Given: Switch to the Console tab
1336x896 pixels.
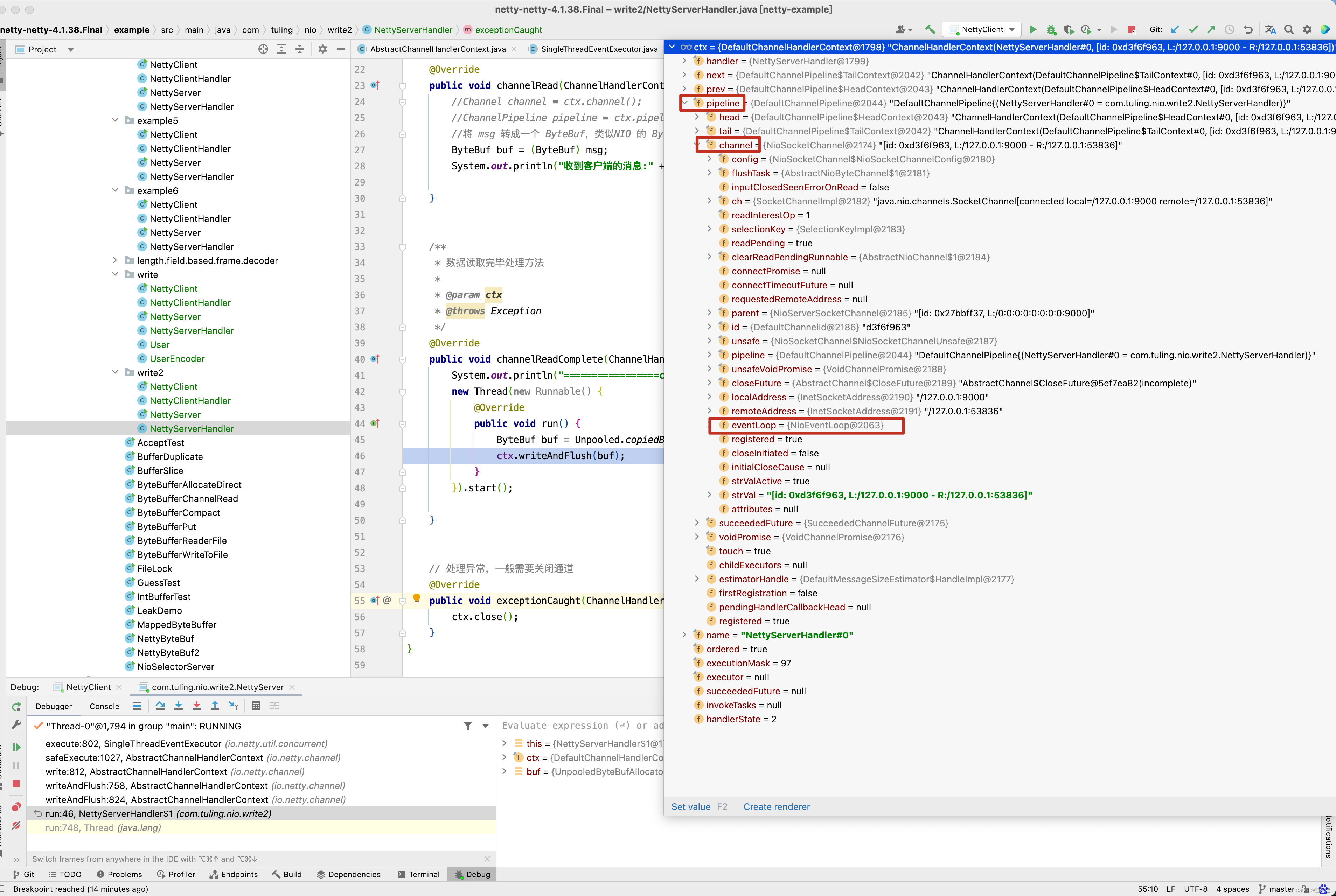Looking at the screenshot, I should coord(104,706).
